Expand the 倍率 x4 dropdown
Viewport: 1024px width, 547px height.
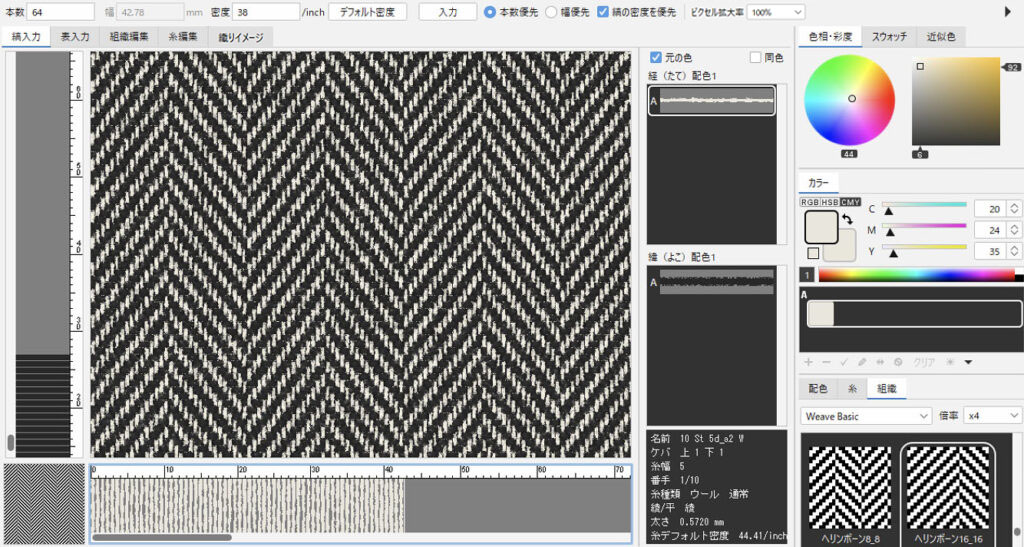click(x=991, y=415)
